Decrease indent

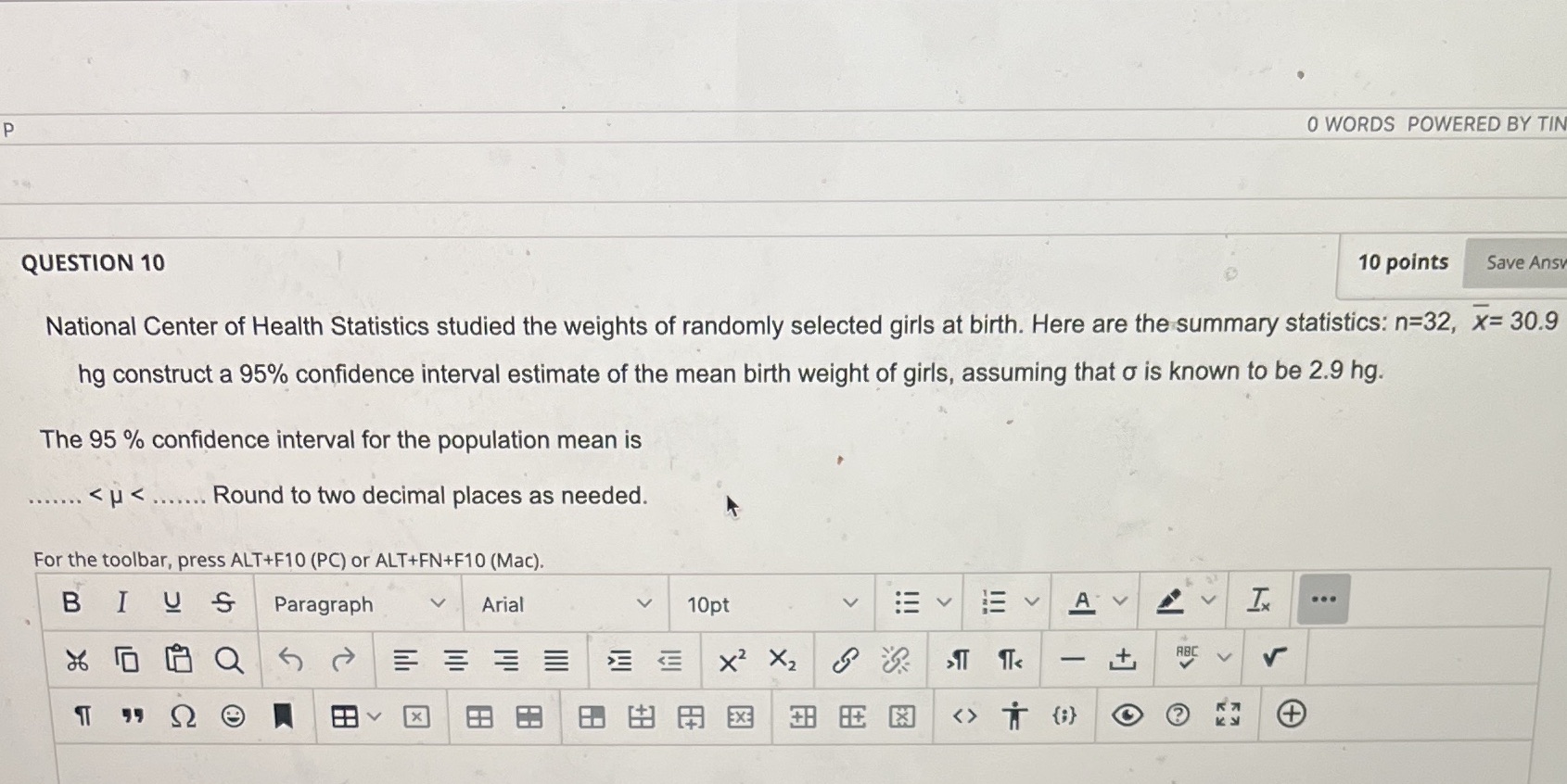click(x=669, y=661)
